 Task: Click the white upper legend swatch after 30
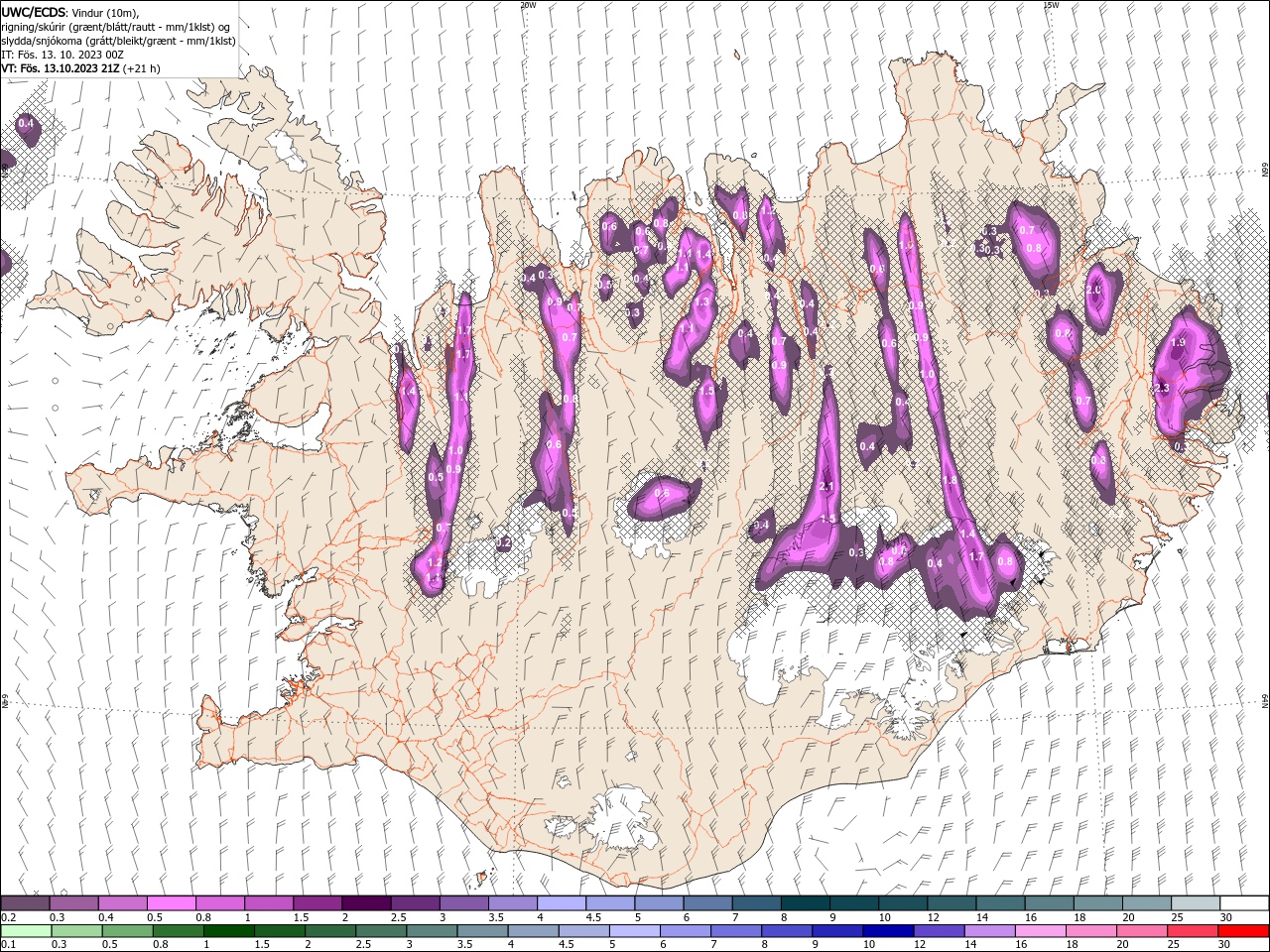click(x=1244, y=903)
